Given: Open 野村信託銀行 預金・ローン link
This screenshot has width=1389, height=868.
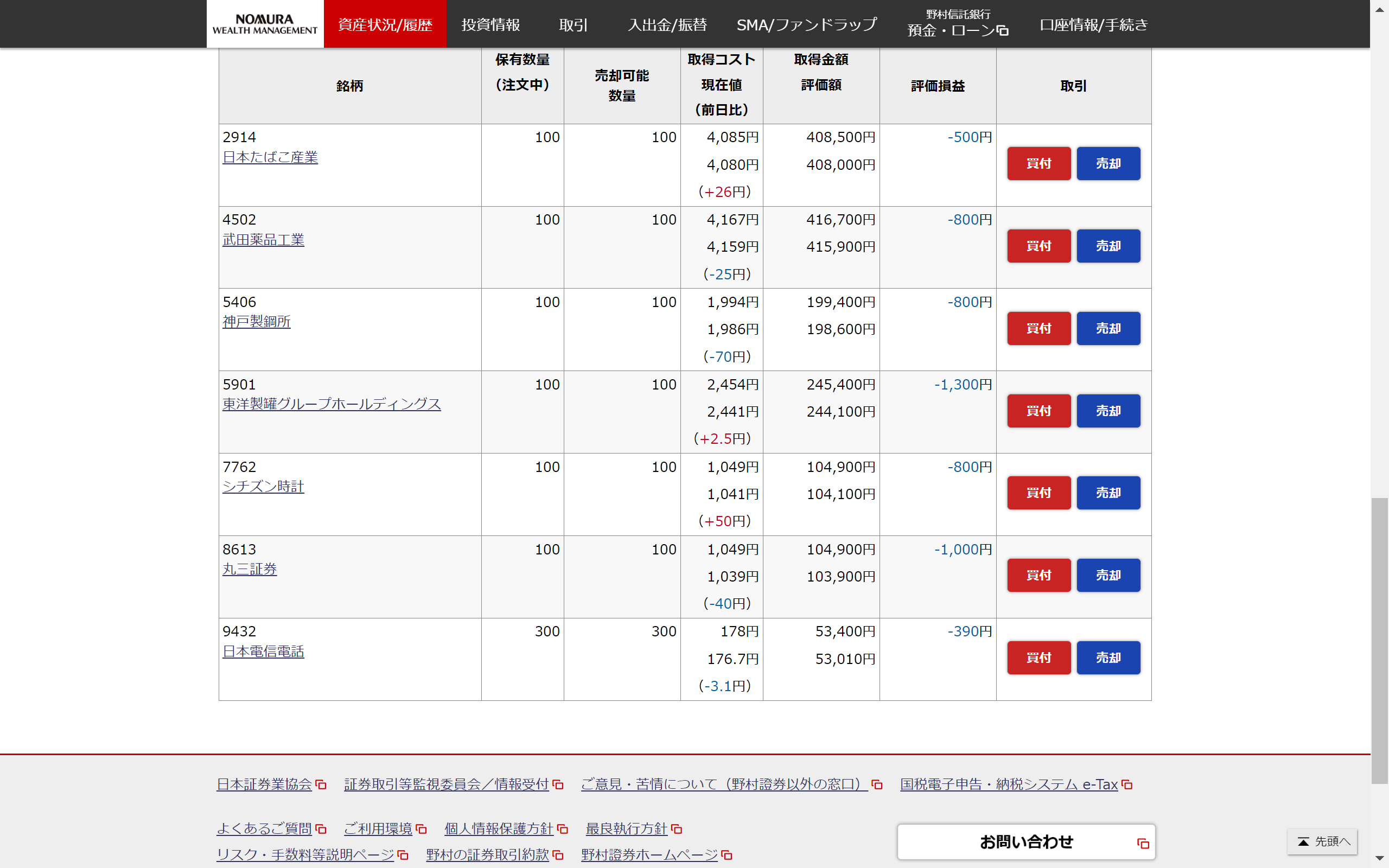Looking at the screenshot, I should tap(958, 23).
